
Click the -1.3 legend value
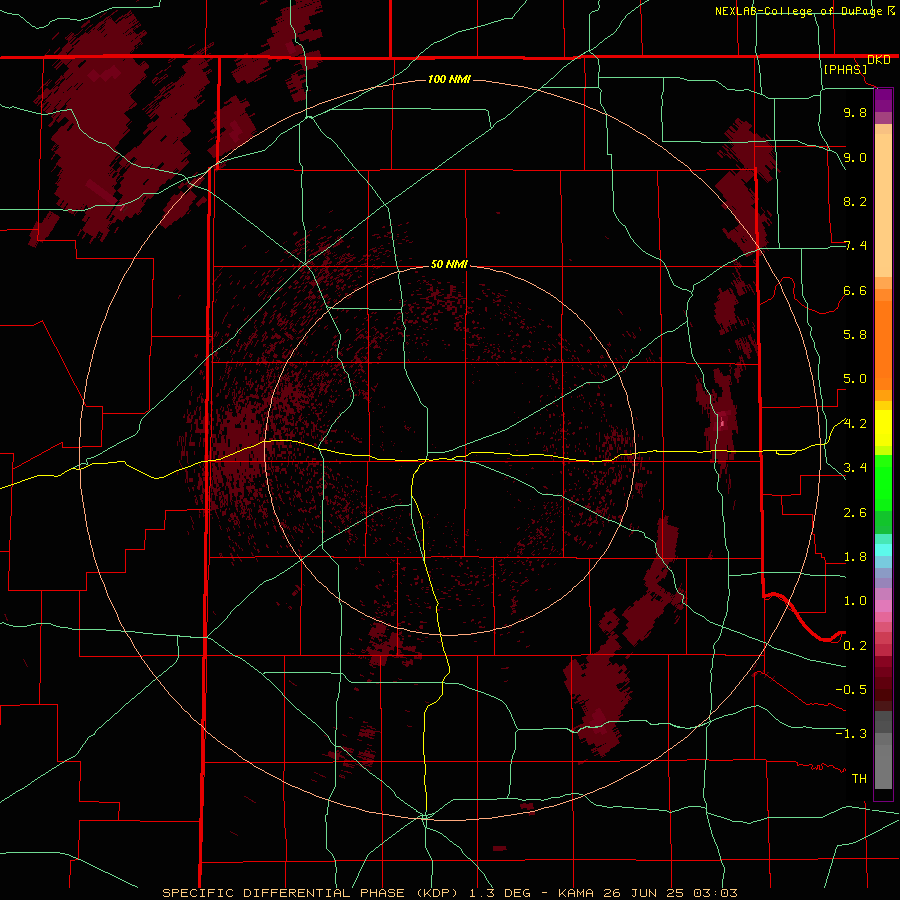(x=851, y=734)
